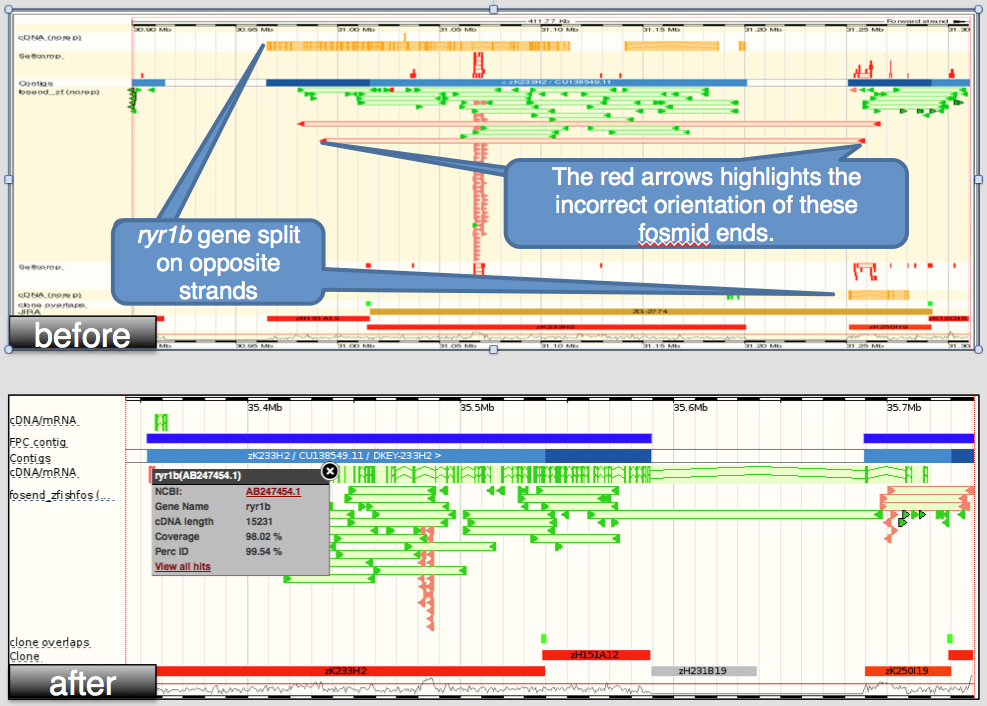Click the 'Clone' track label in the after panel
The width and height of the screenshot is (987, 706).
25,656
